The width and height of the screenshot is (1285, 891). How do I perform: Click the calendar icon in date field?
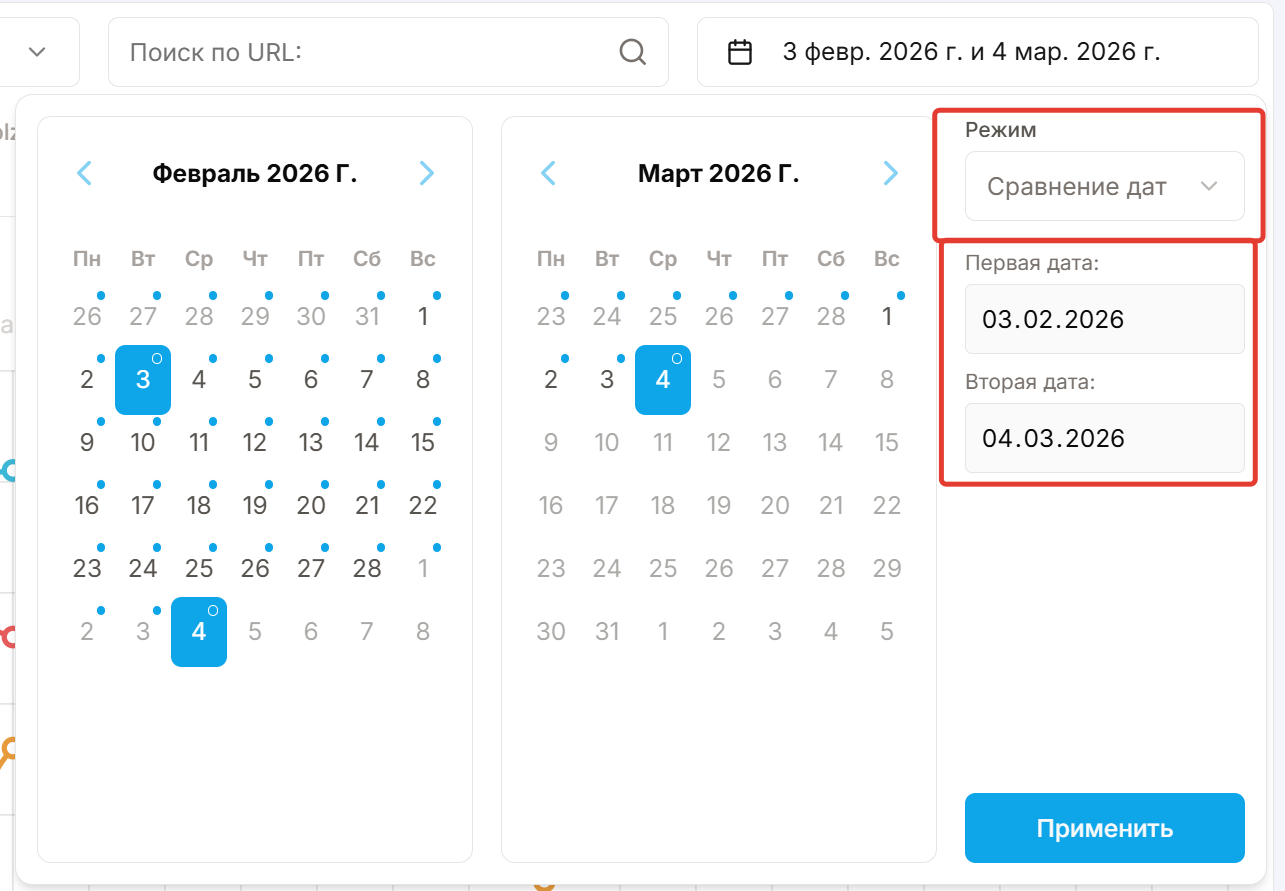pos(740,52)
